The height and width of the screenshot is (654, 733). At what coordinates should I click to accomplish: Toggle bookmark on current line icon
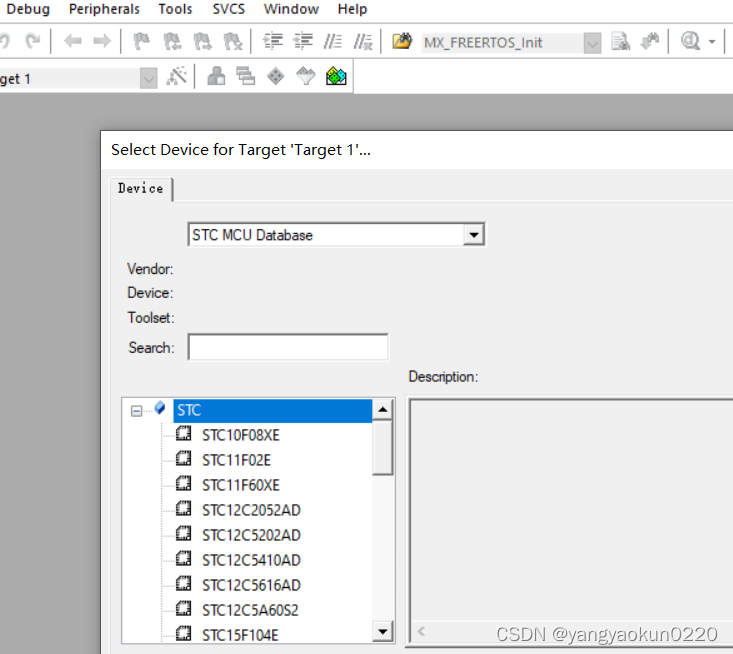(x=142, y=41)
